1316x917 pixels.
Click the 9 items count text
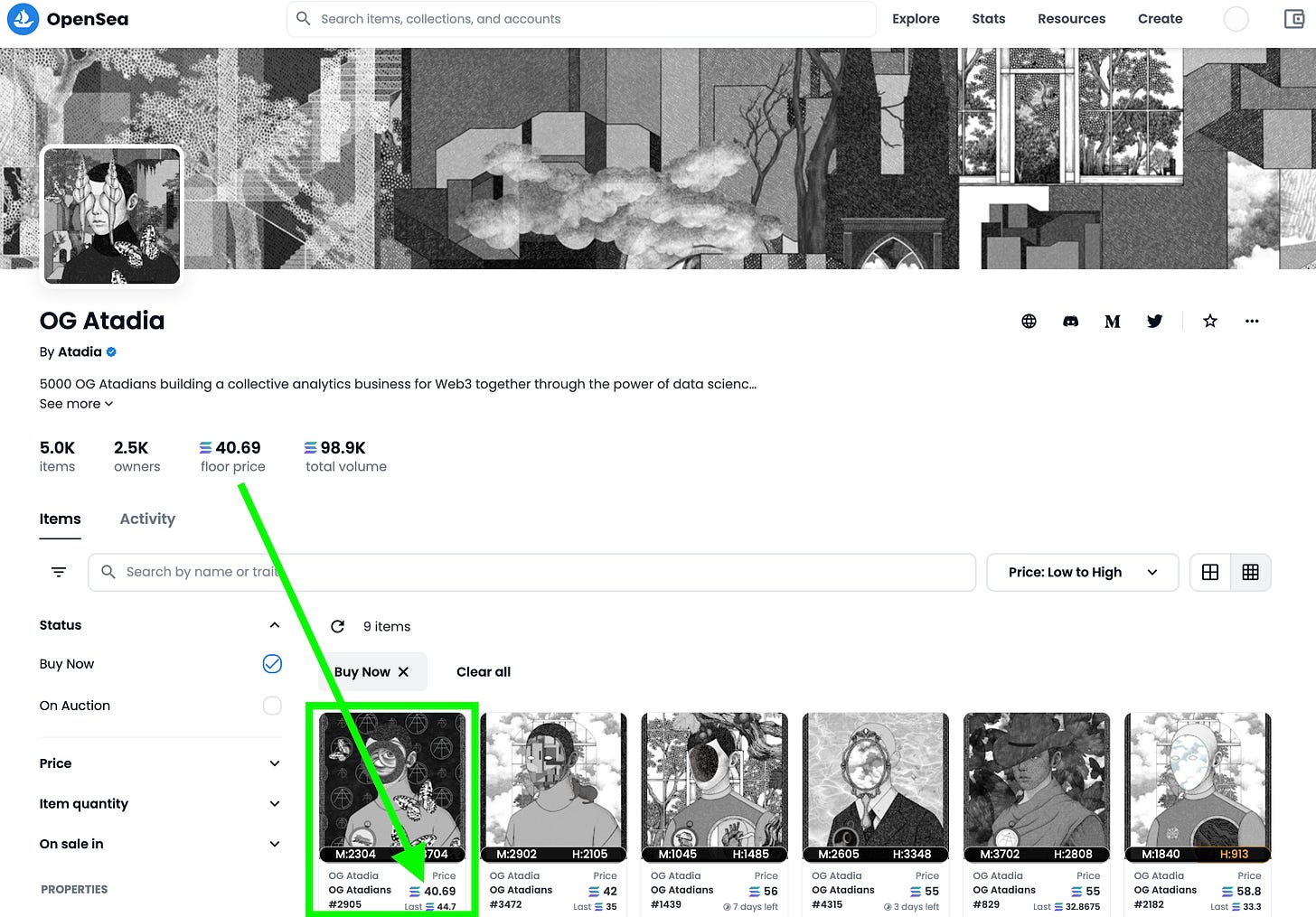point(387,626)
